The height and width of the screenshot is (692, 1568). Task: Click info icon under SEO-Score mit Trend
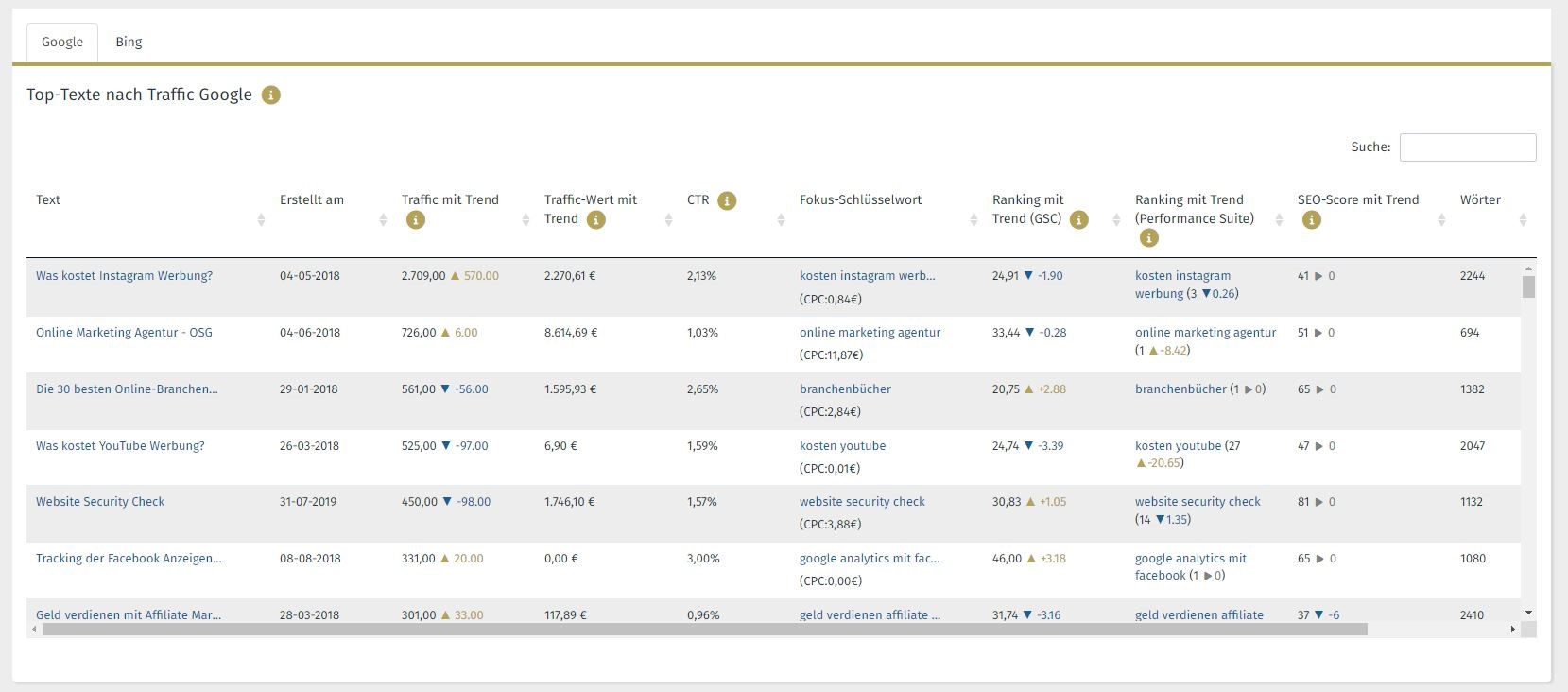(1311, 220)
